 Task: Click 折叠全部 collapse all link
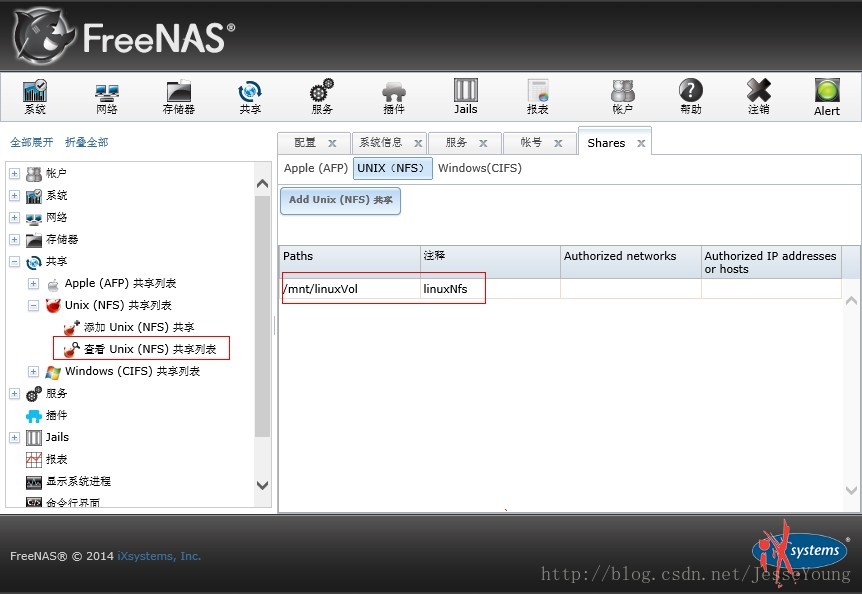(86, 142)
